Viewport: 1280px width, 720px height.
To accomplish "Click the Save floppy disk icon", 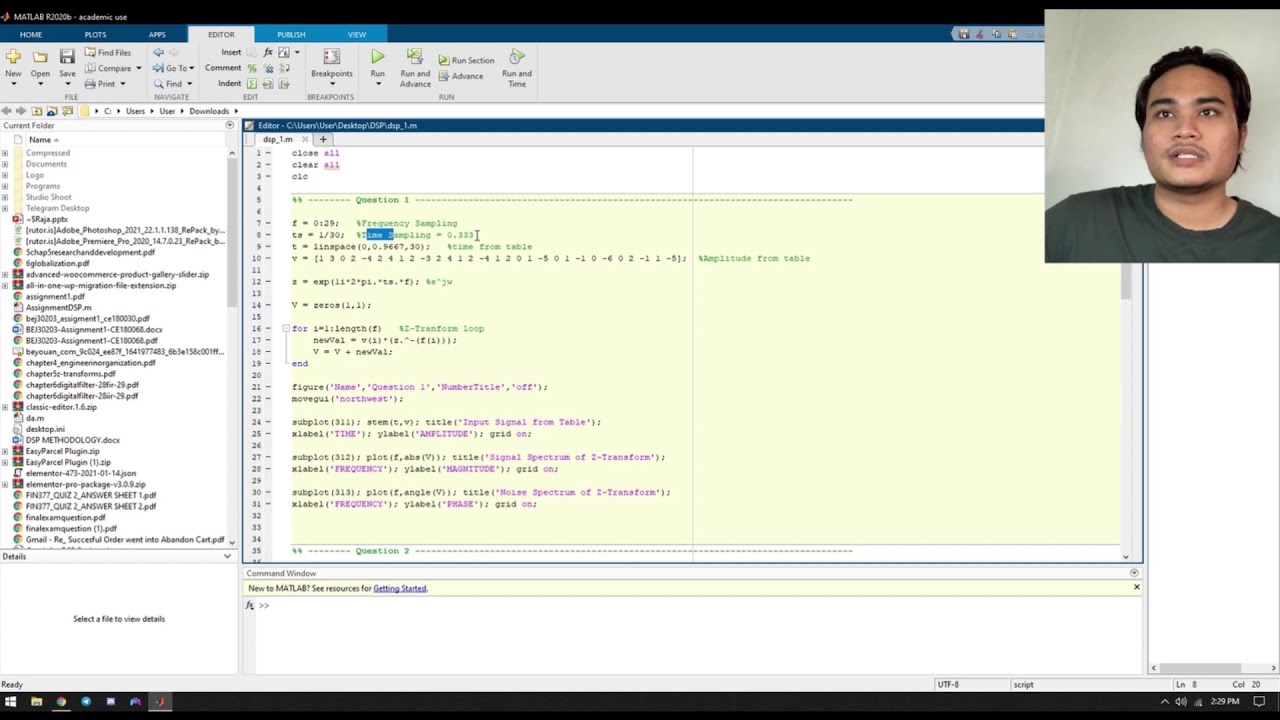I will pos(67,57).
